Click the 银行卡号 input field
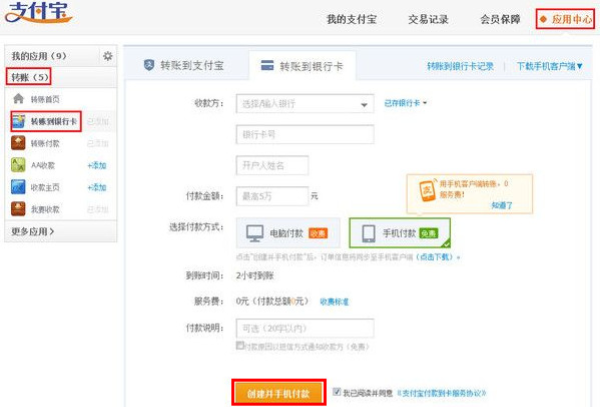 pyautogui.click(x=304, y=134)
